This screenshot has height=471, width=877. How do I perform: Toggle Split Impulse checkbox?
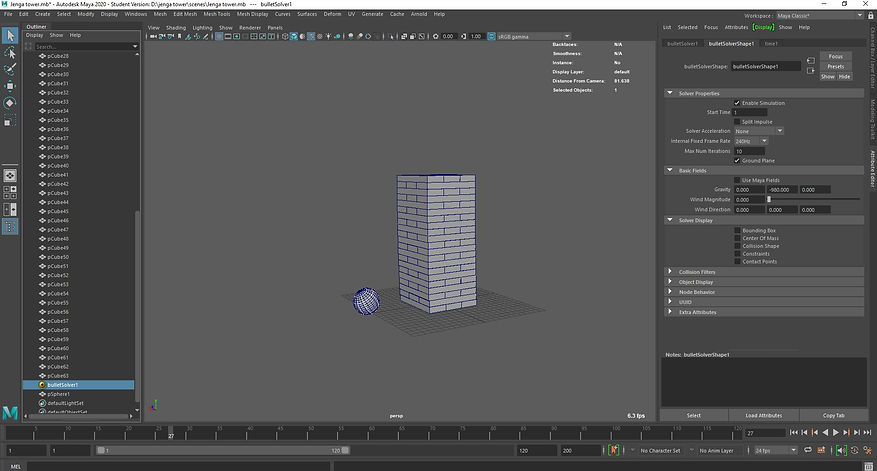[x=737, y=121]
